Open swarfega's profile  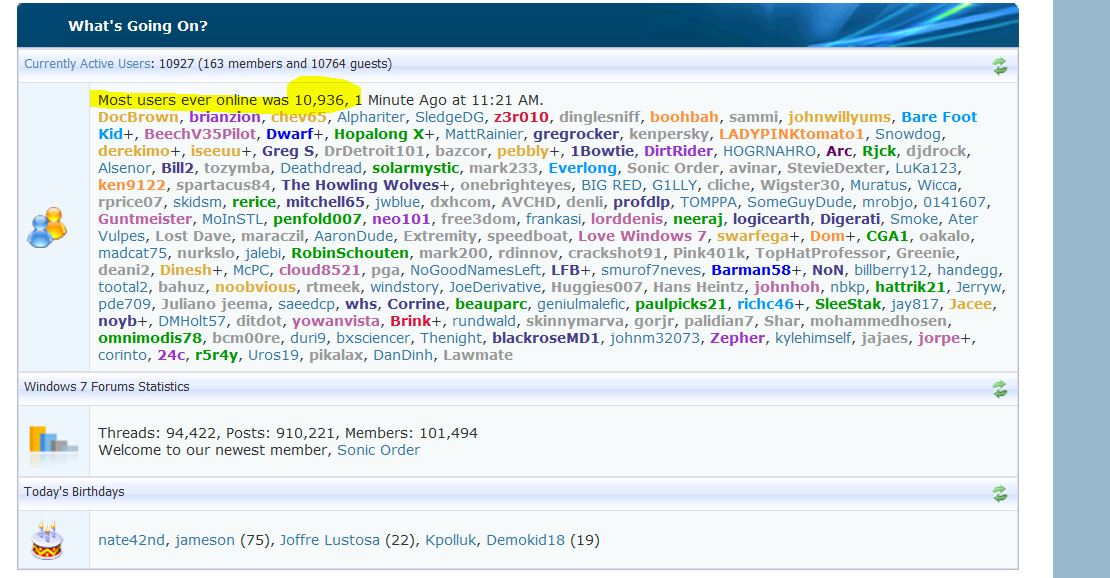(x=753, y=236)
